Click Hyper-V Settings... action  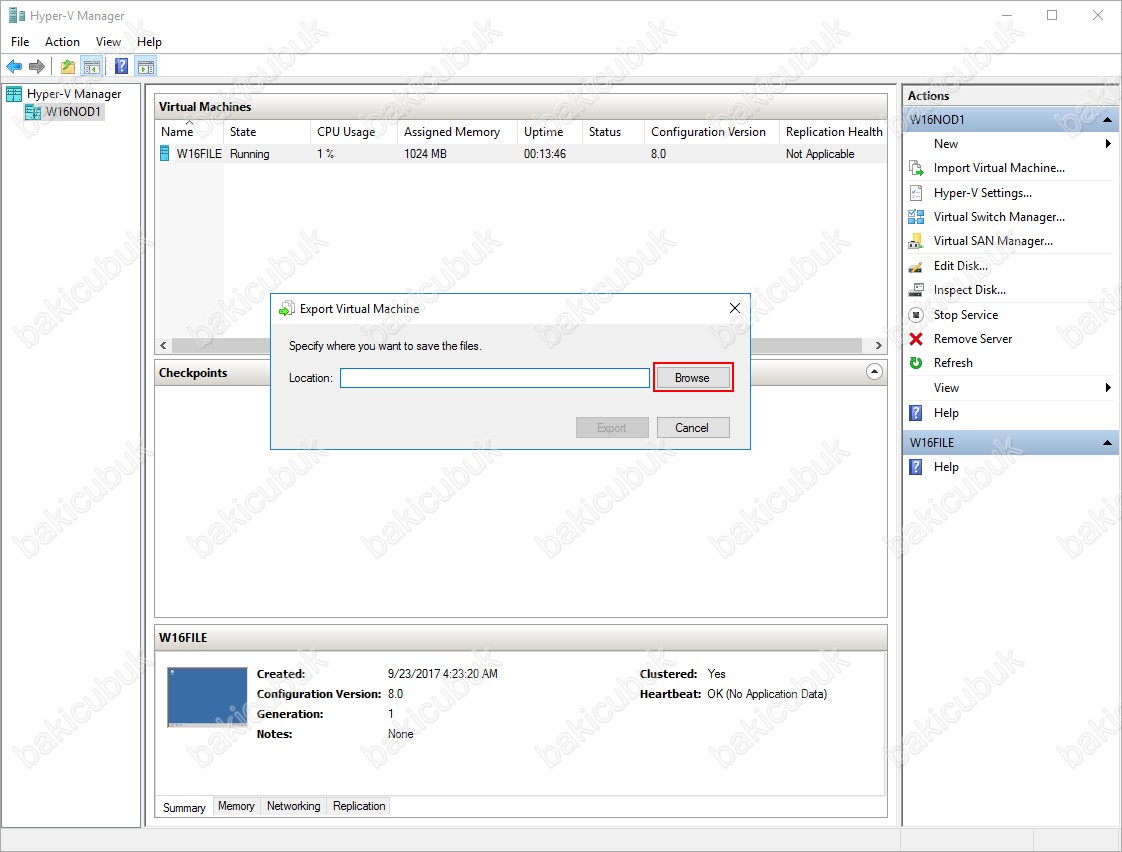(x=982, y=192)
